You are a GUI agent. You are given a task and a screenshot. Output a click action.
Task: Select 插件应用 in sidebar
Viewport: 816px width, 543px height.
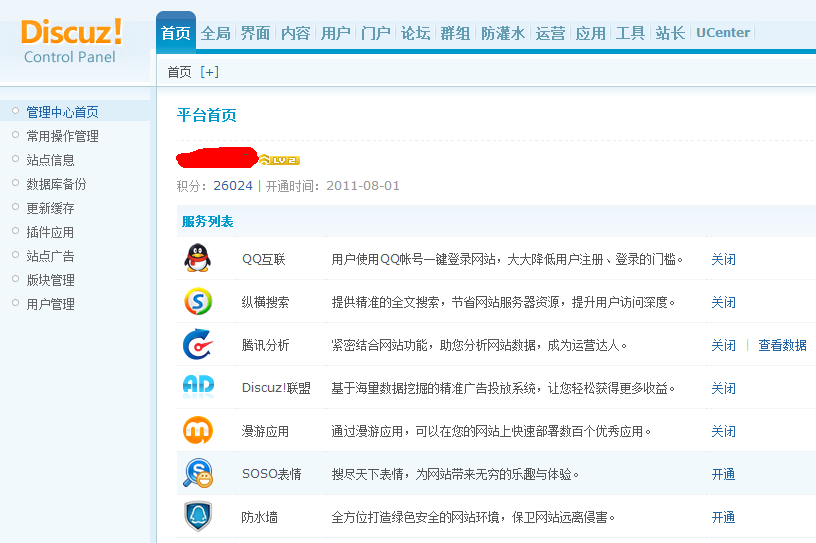50,232
